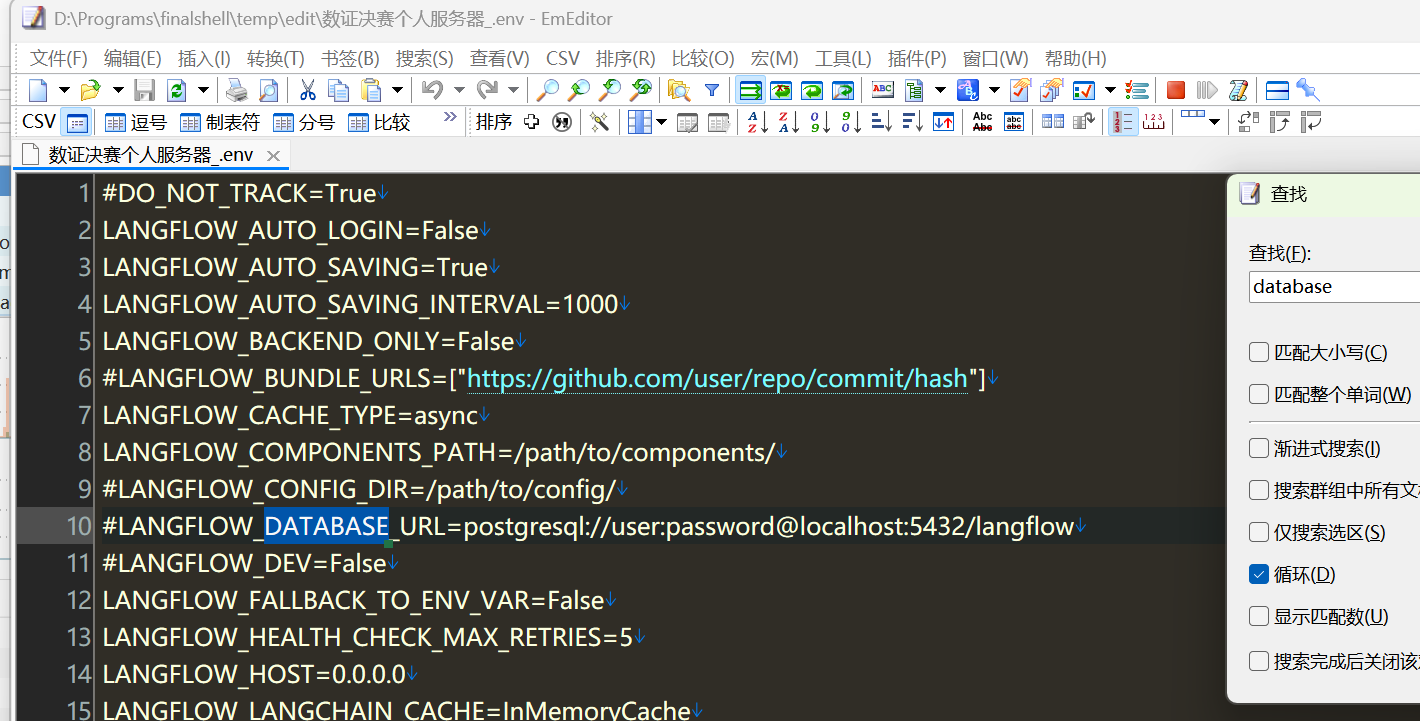Click the spell check ABC icon
The height and width of the screenshot is (721, 1420).
click(882, 90)
